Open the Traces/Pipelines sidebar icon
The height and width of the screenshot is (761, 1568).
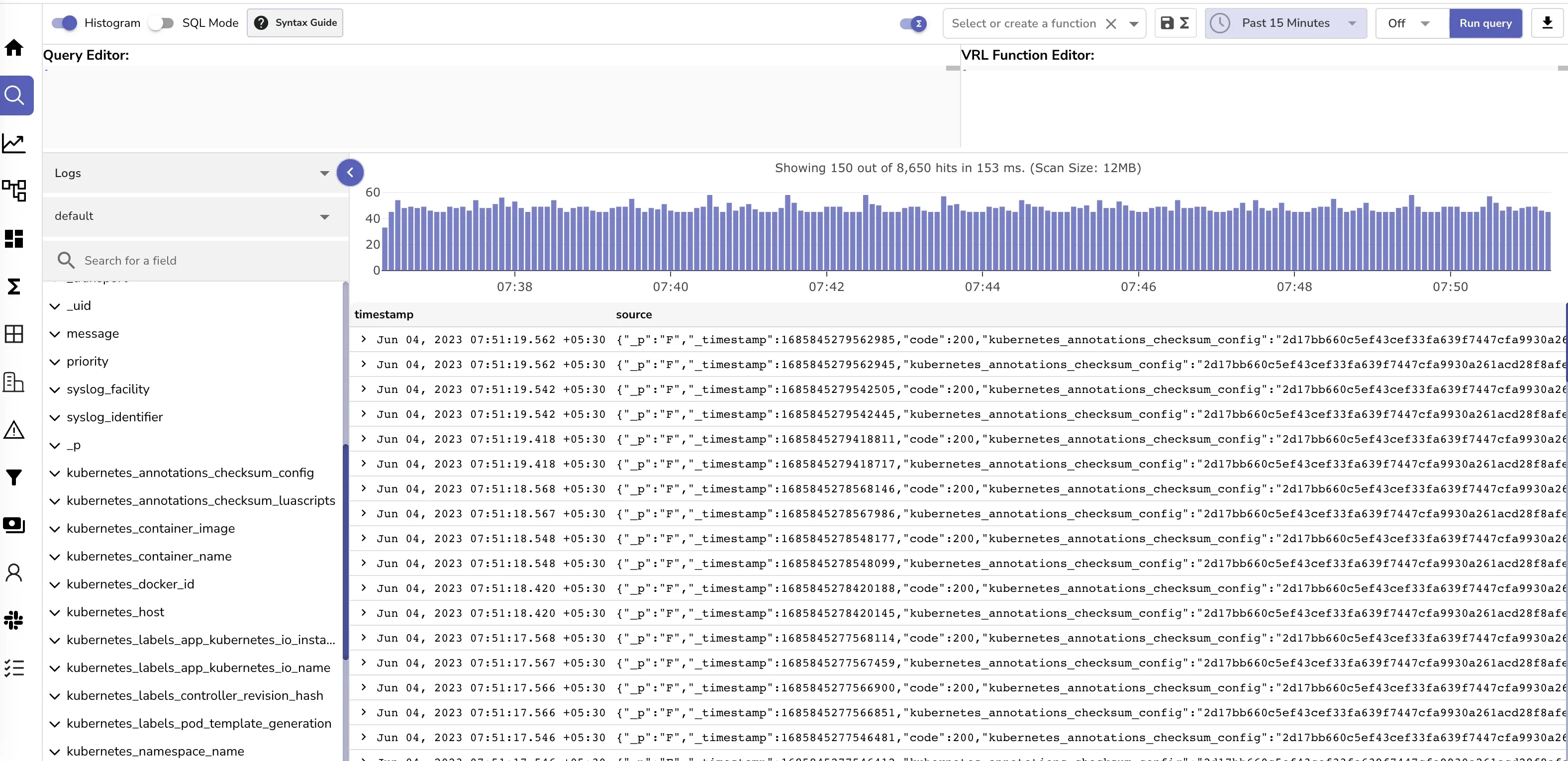click(13, 191)
